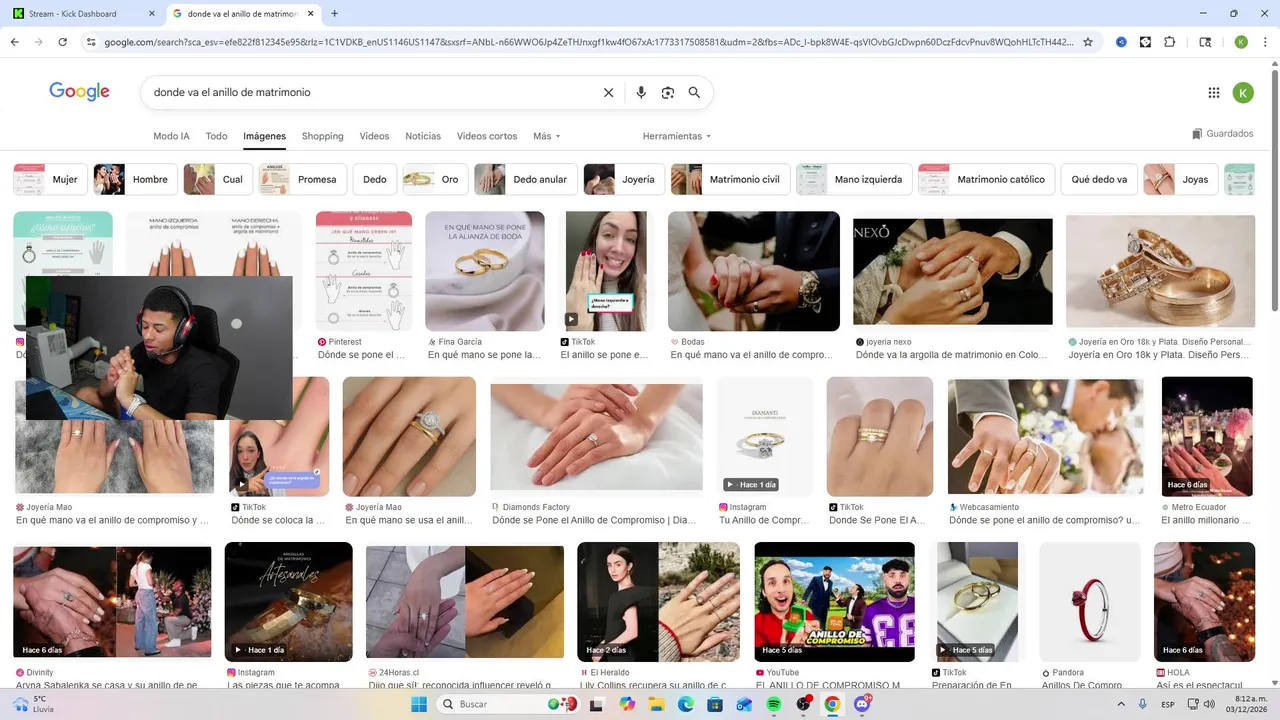The width and height of the screenshot is (1280, 720).
Task: Filter images by the Matrimonio católico chip
Action: click(986, 179)
